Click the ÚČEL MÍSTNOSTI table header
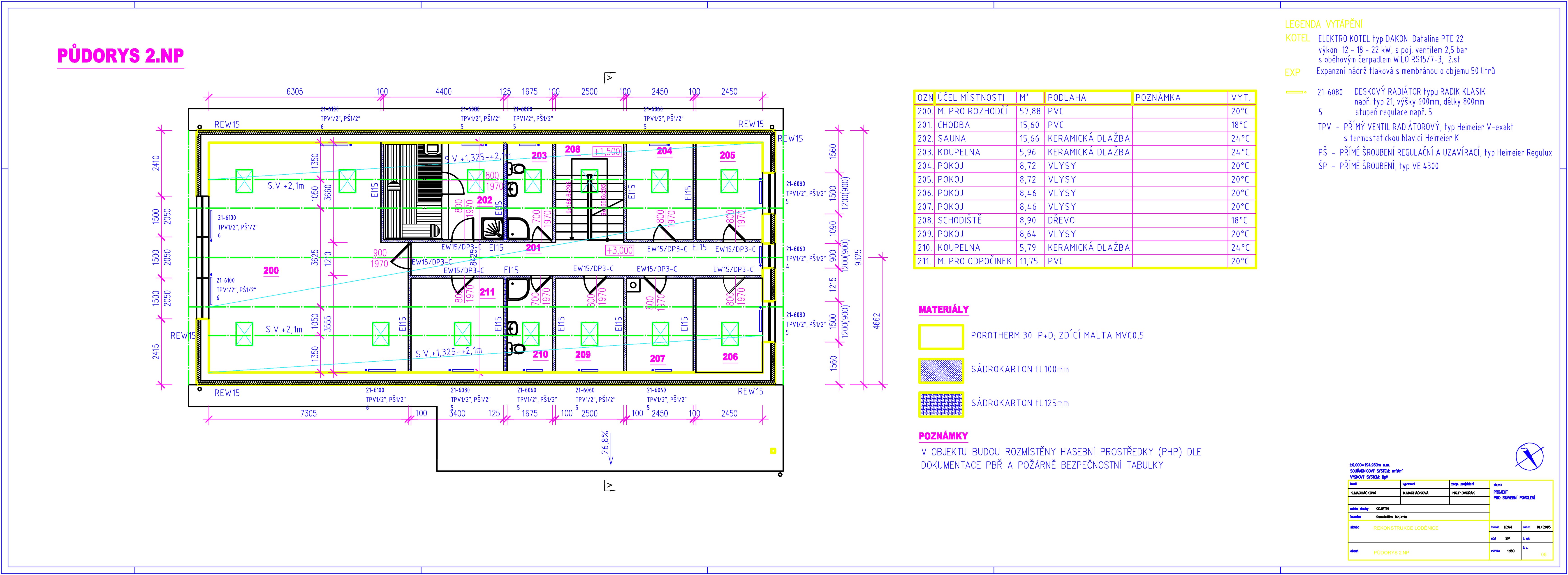The width and height of the screenshot is (1568, 575). [971, 97]
